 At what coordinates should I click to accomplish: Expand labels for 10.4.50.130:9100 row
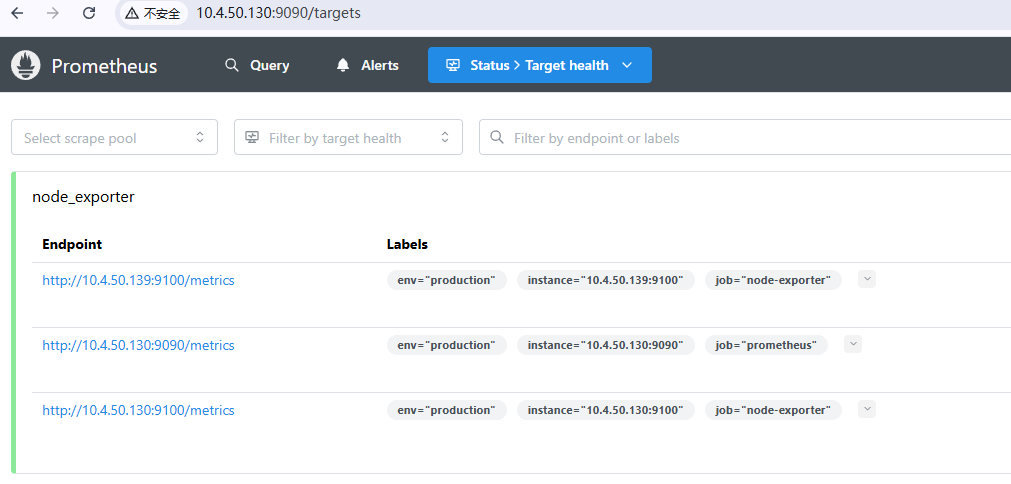point(867,409)
